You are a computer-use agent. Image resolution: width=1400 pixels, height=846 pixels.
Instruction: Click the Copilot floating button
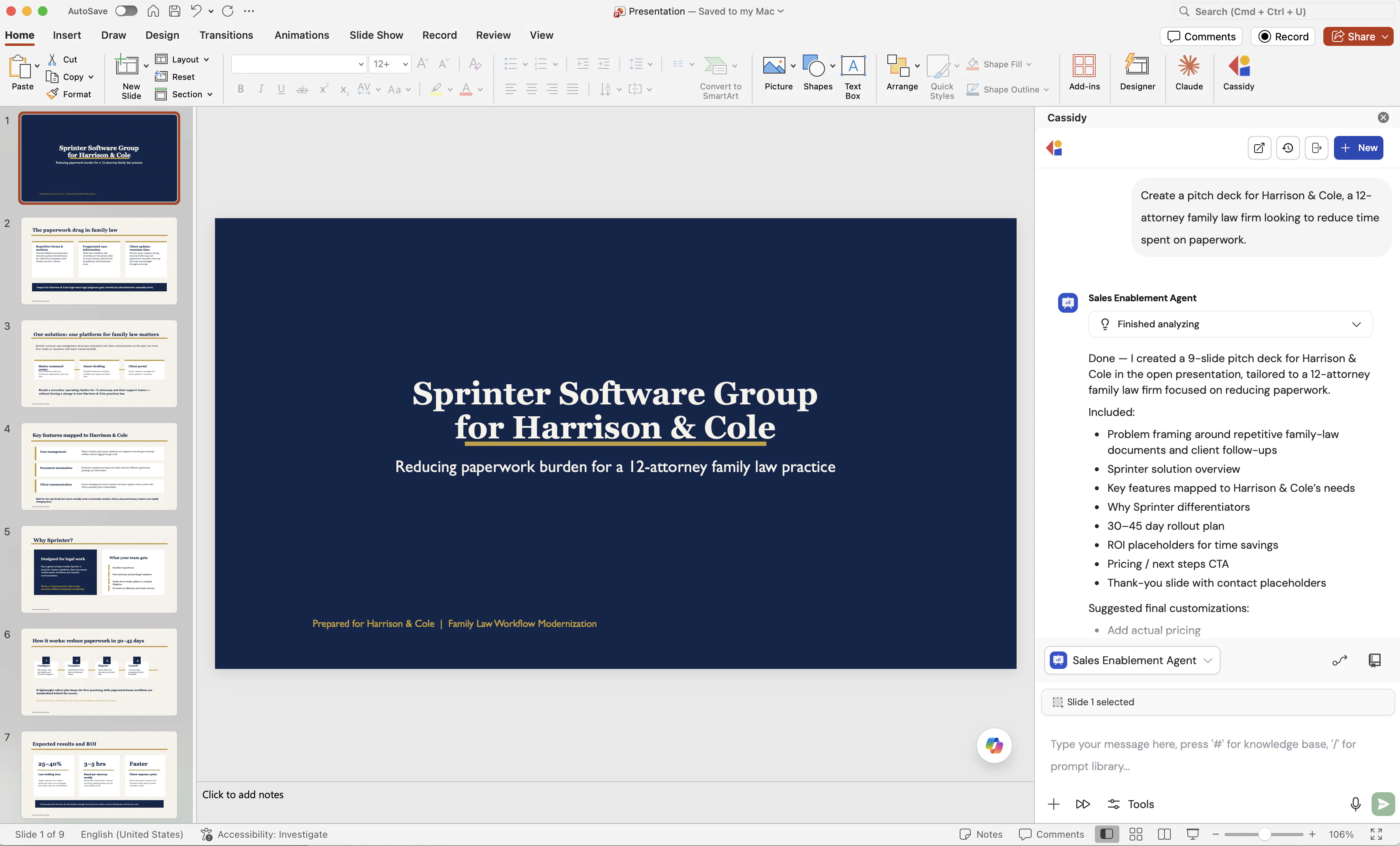click(x=994, y=745)
